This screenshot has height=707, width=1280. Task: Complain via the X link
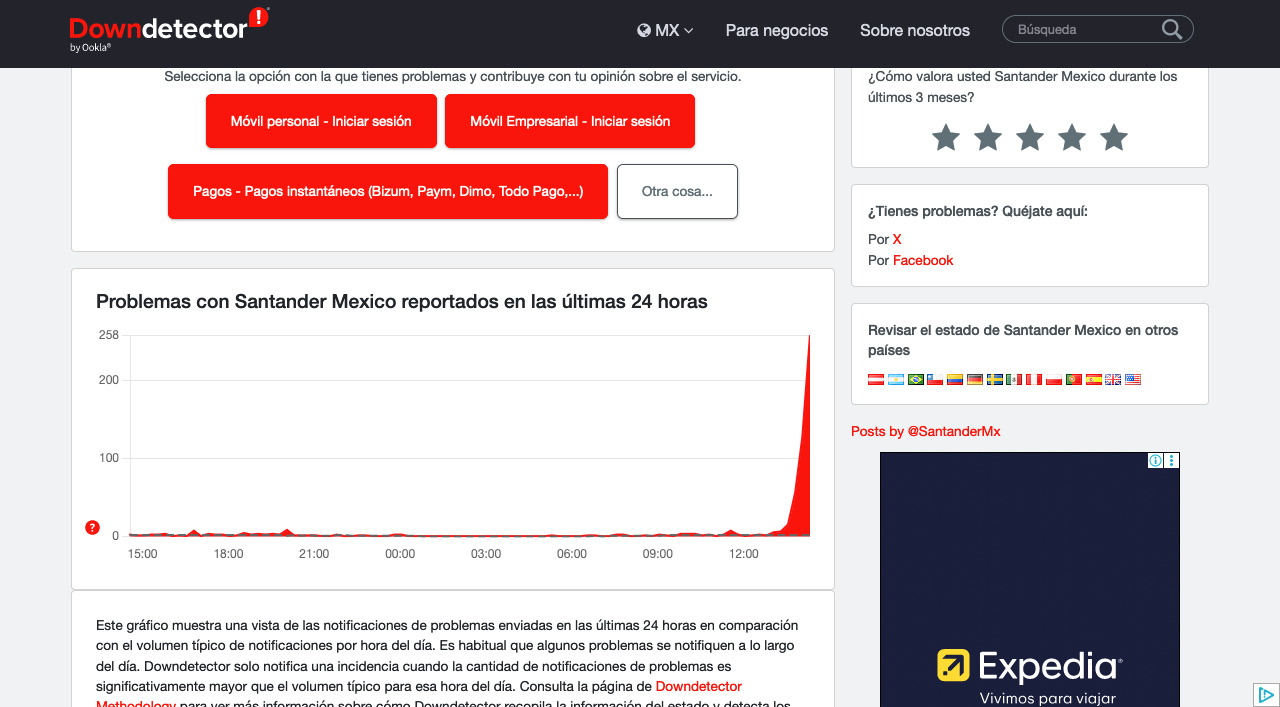[x=897, y=239]
